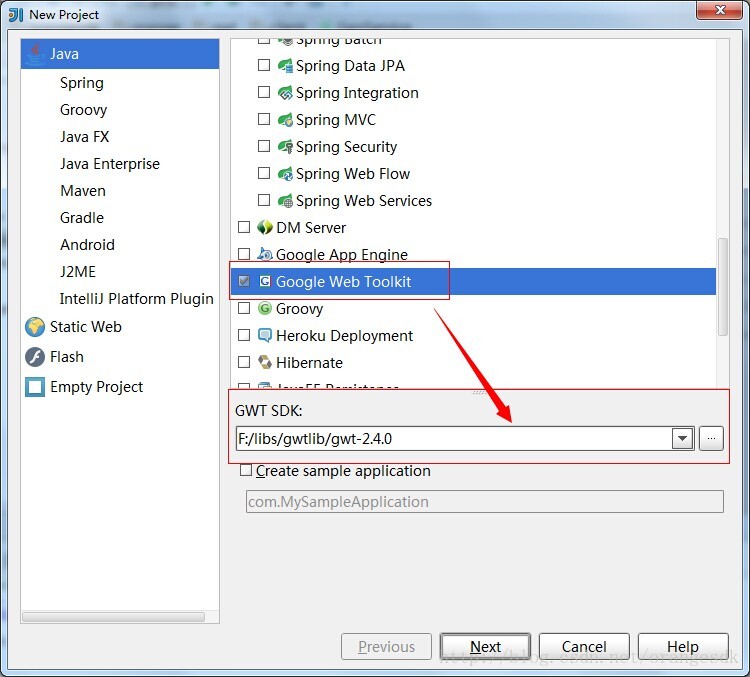The height and width of the screenshot is (677, 750).
Task: Click the Empty Project icon
Action: 35,387
